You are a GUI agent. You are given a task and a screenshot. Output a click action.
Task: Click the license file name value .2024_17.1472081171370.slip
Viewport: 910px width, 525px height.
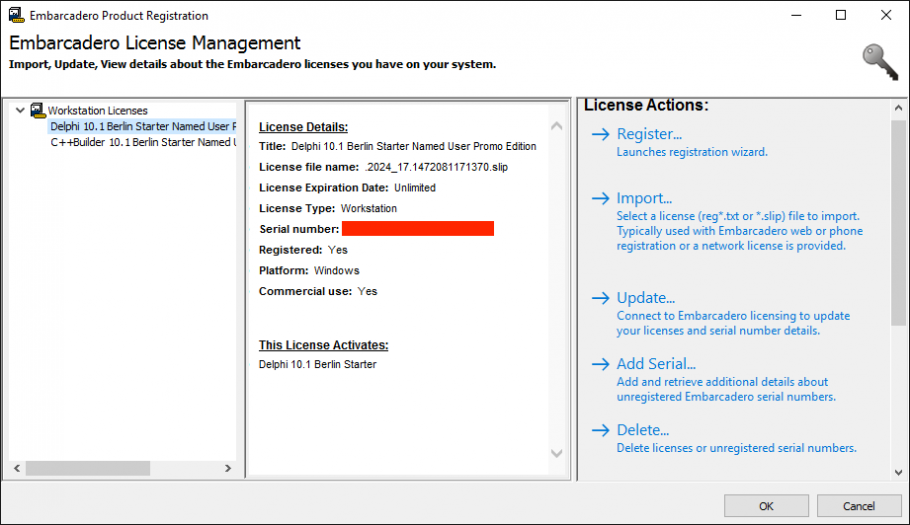436,167
